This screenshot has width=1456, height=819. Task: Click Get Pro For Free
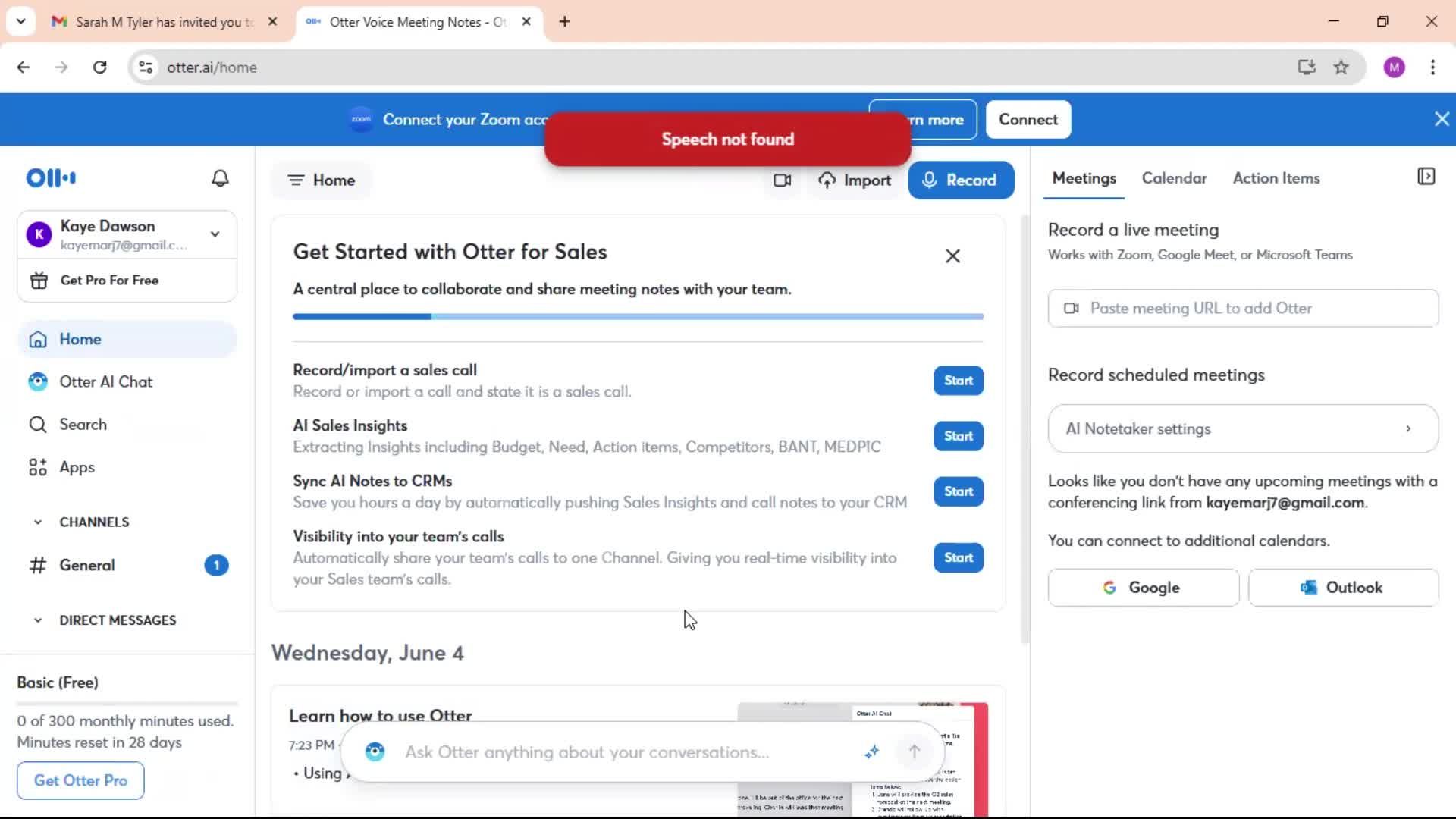127,281
